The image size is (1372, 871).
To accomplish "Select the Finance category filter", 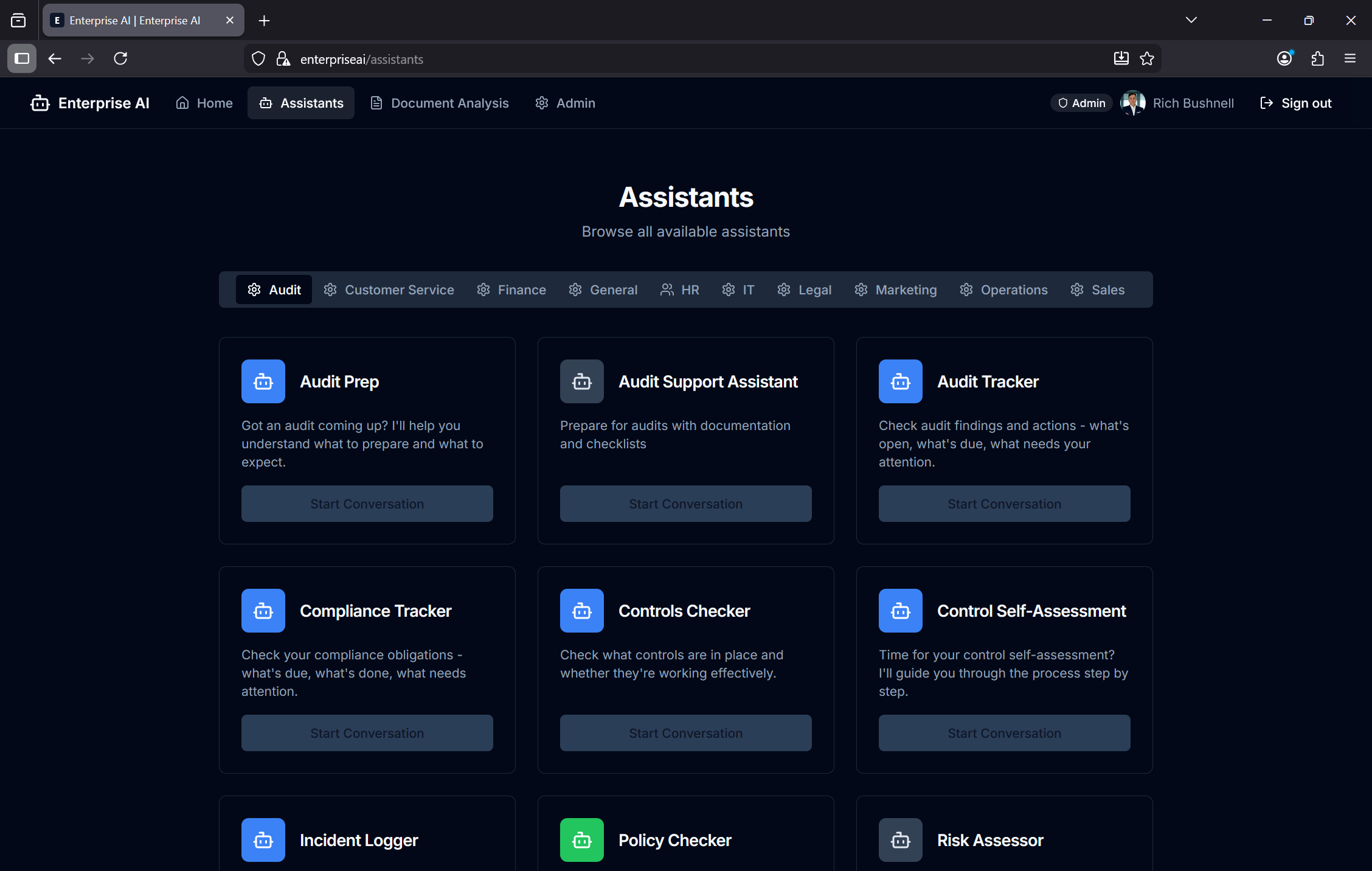I will tap(521, 290).
